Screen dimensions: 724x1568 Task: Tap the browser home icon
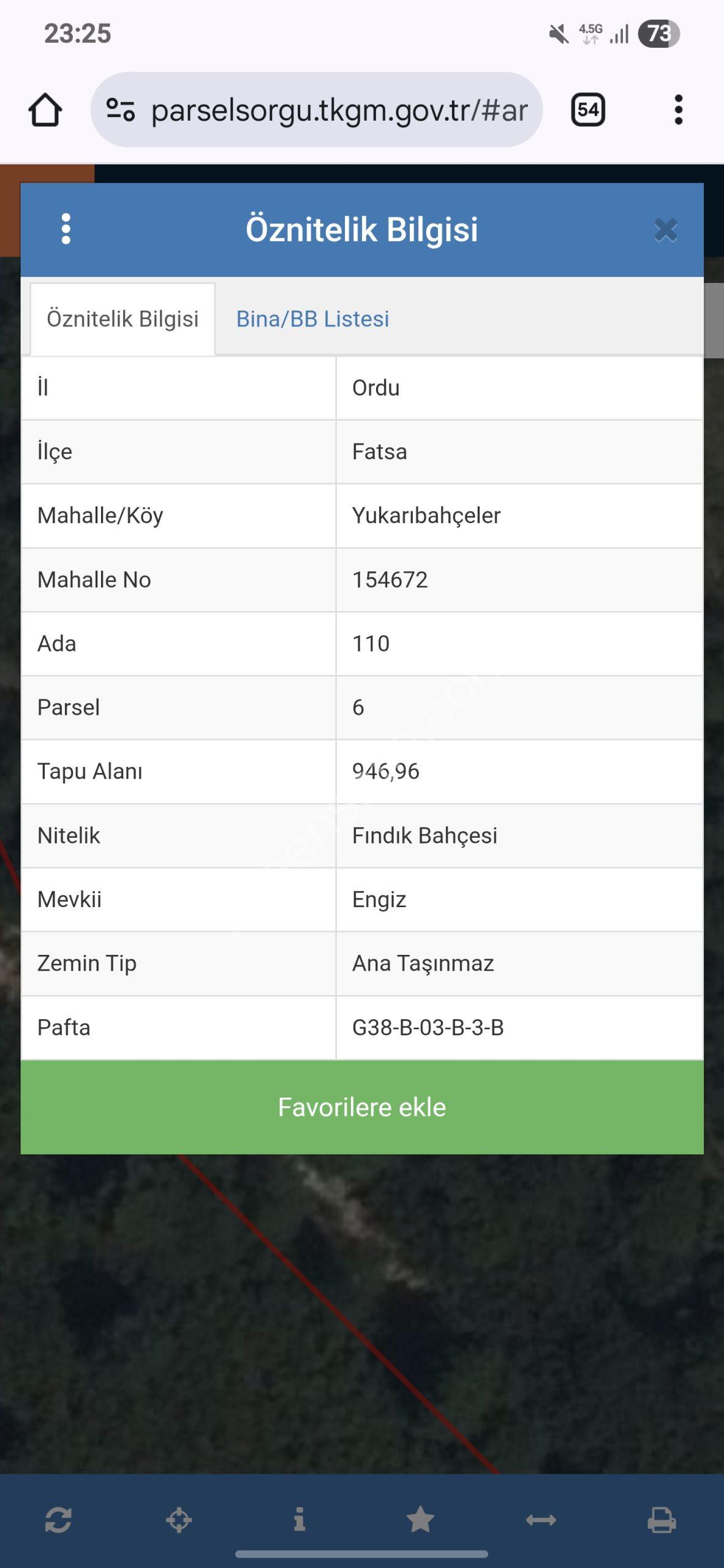click(45, 110)
